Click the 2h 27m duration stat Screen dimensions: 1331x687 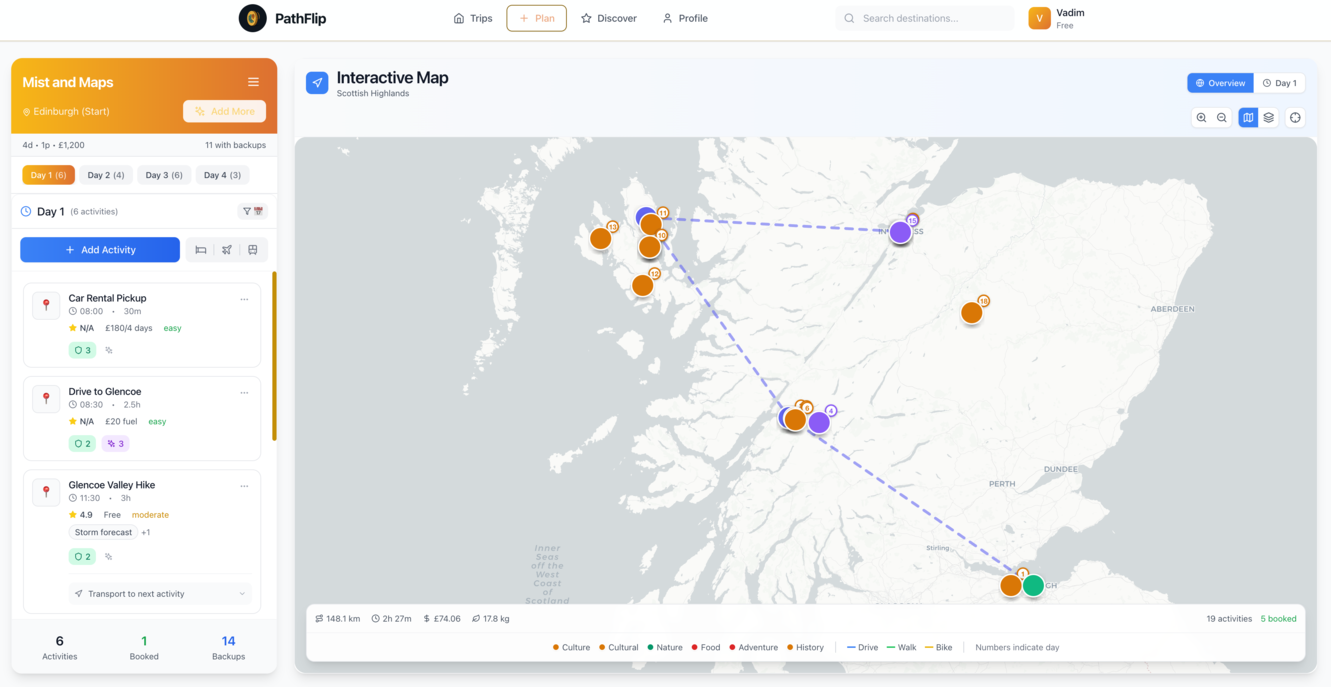[392, 619]
